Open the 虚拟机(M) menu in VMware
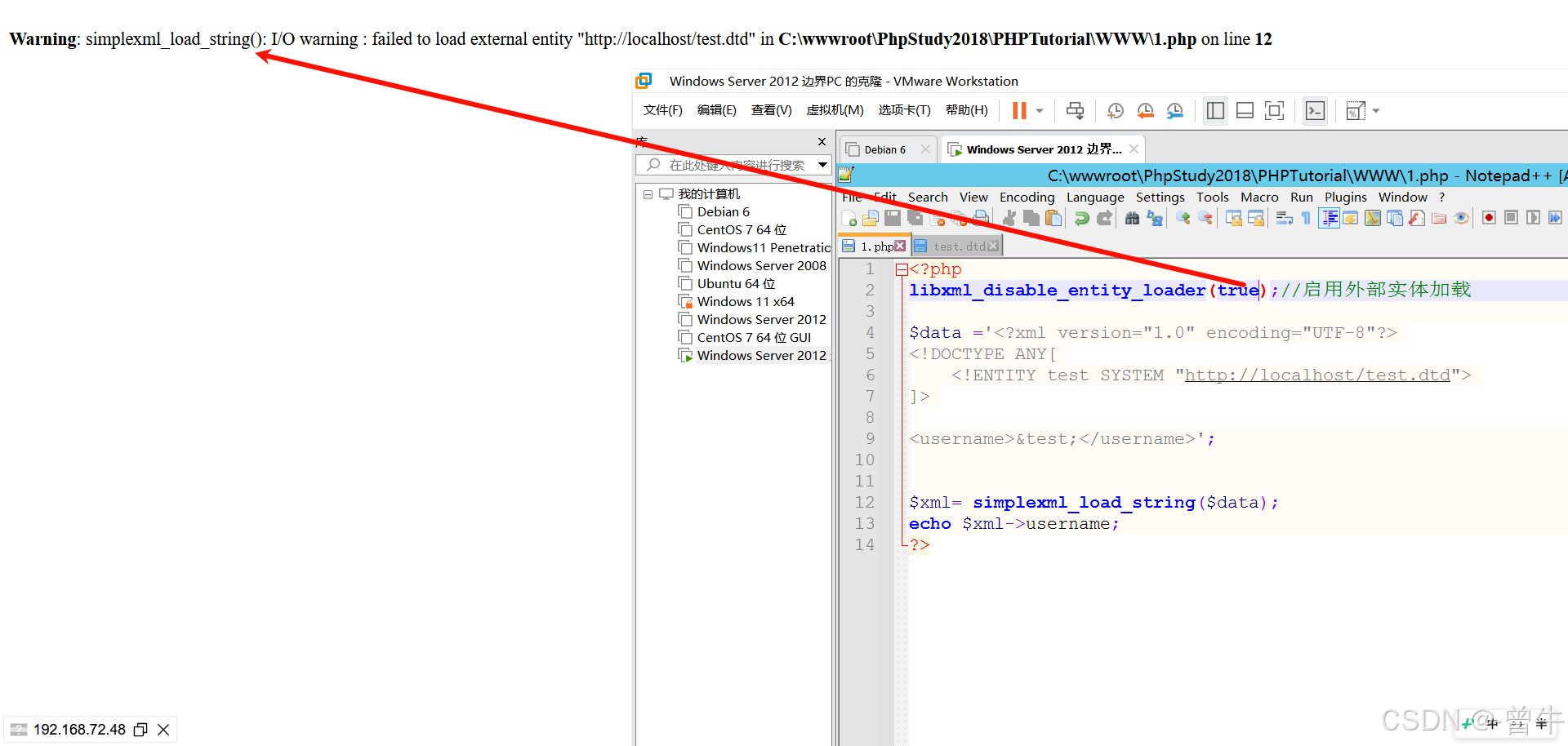This screenshot has height=746, width=1568. coord(835,110)
